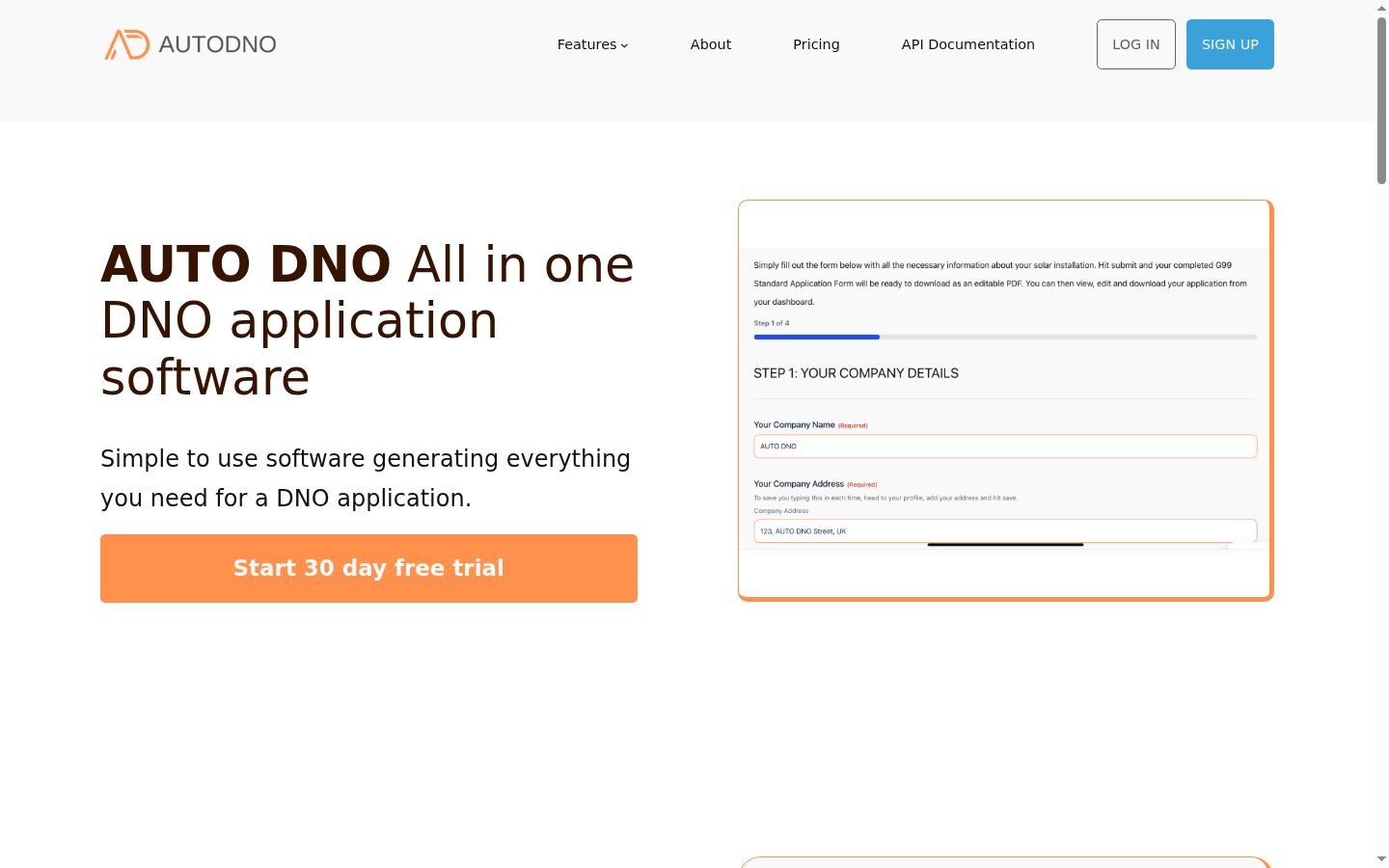Viewport: 1389px width, 868px height.
Task: Click the SIGN UP button
Action: tap(1230, 44)
